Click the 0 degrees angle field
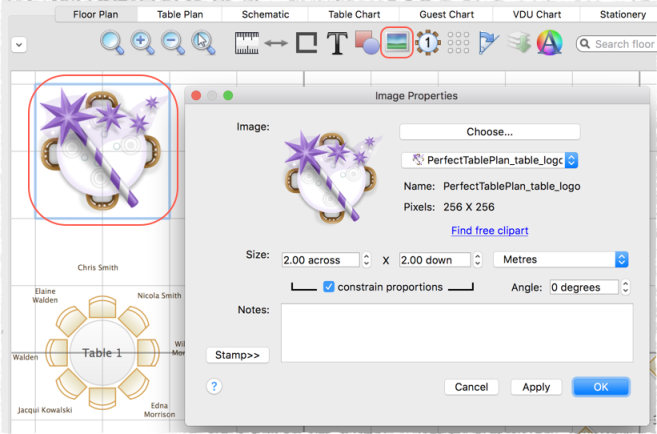The image size is (657, 434). coord(584,287)
